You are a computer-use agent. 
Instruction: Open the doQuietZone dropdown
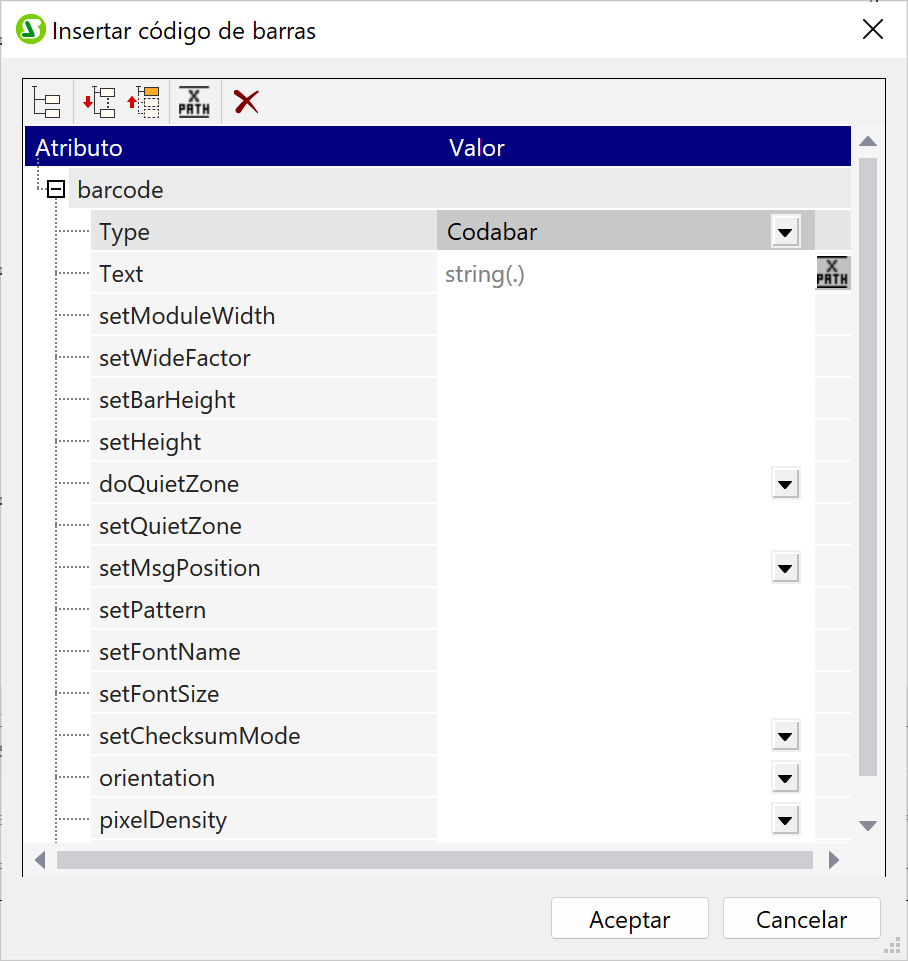coord(785,484)
